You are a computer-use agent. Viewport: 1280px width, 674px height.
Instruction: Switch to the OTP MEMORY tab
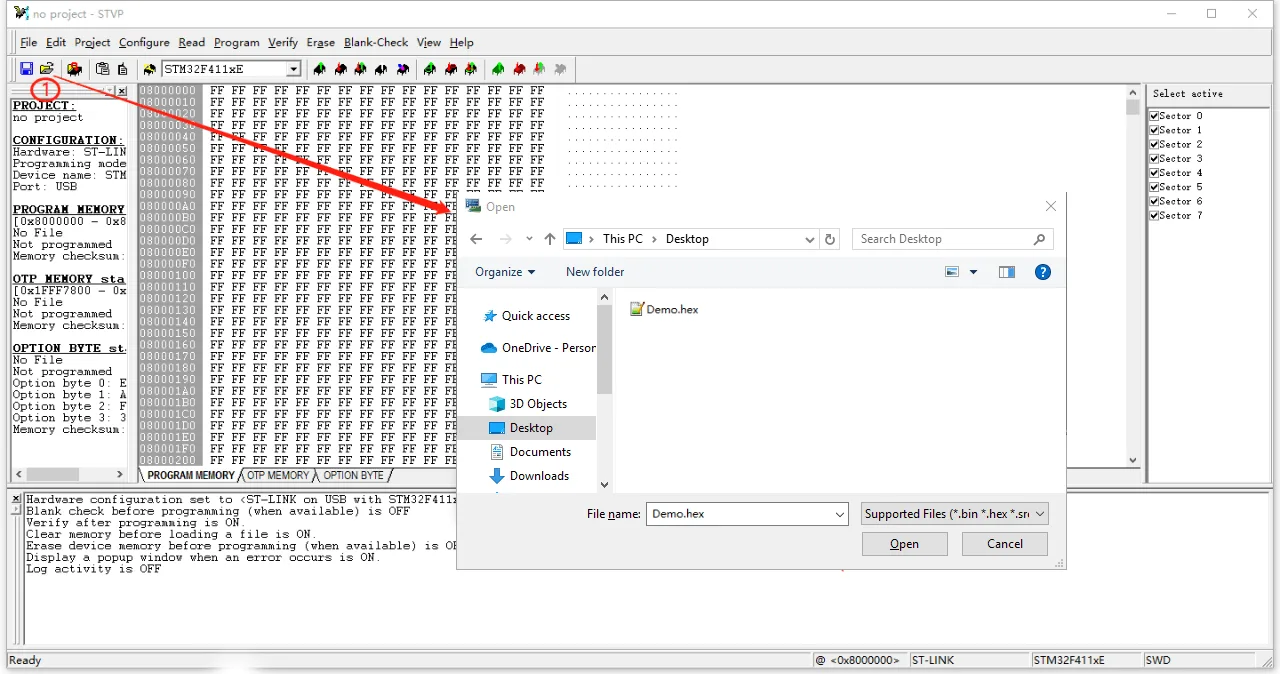(278, 475)
